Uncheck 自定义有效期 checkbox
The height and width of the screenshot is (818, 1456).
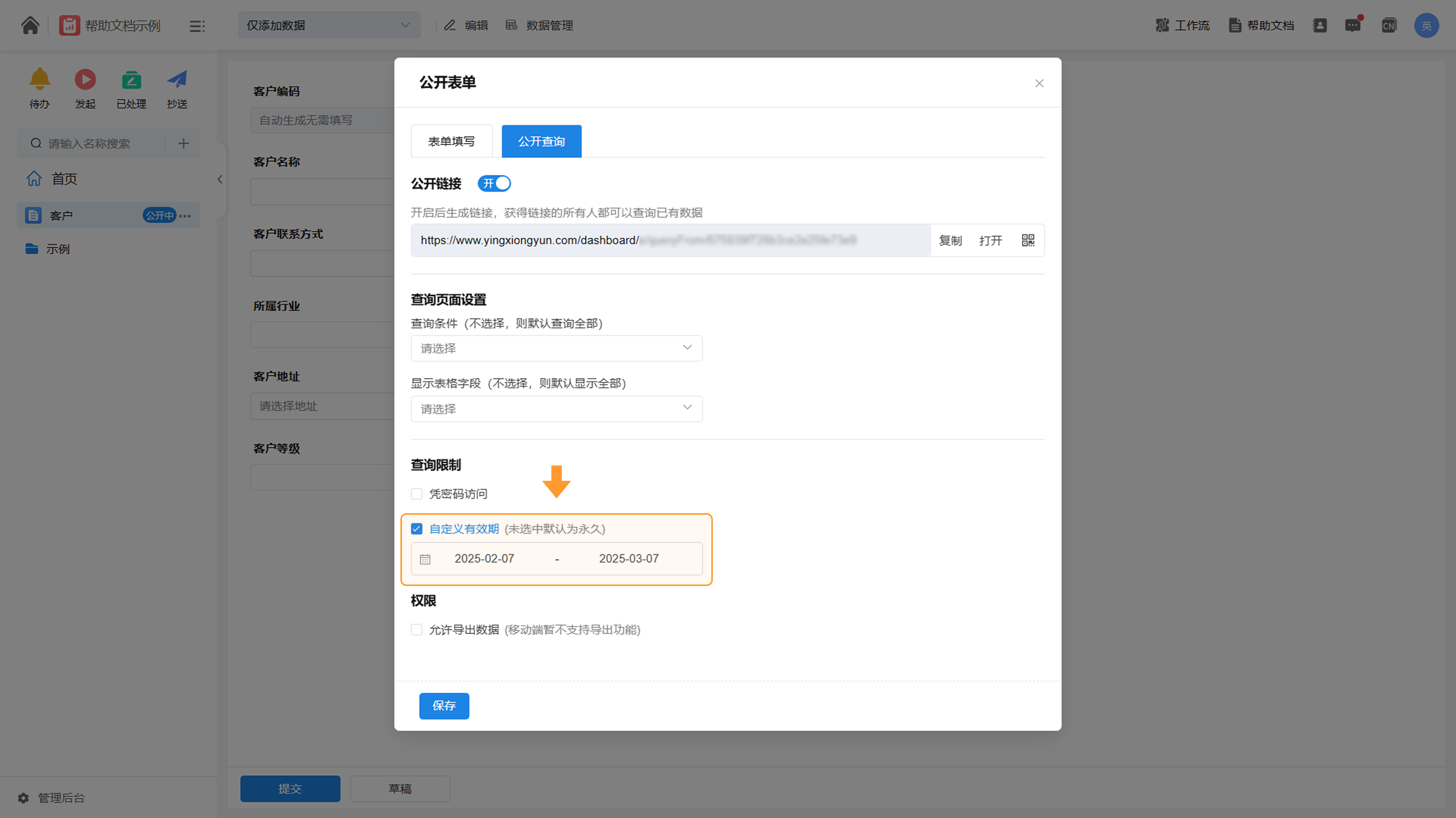click(417, 529)
